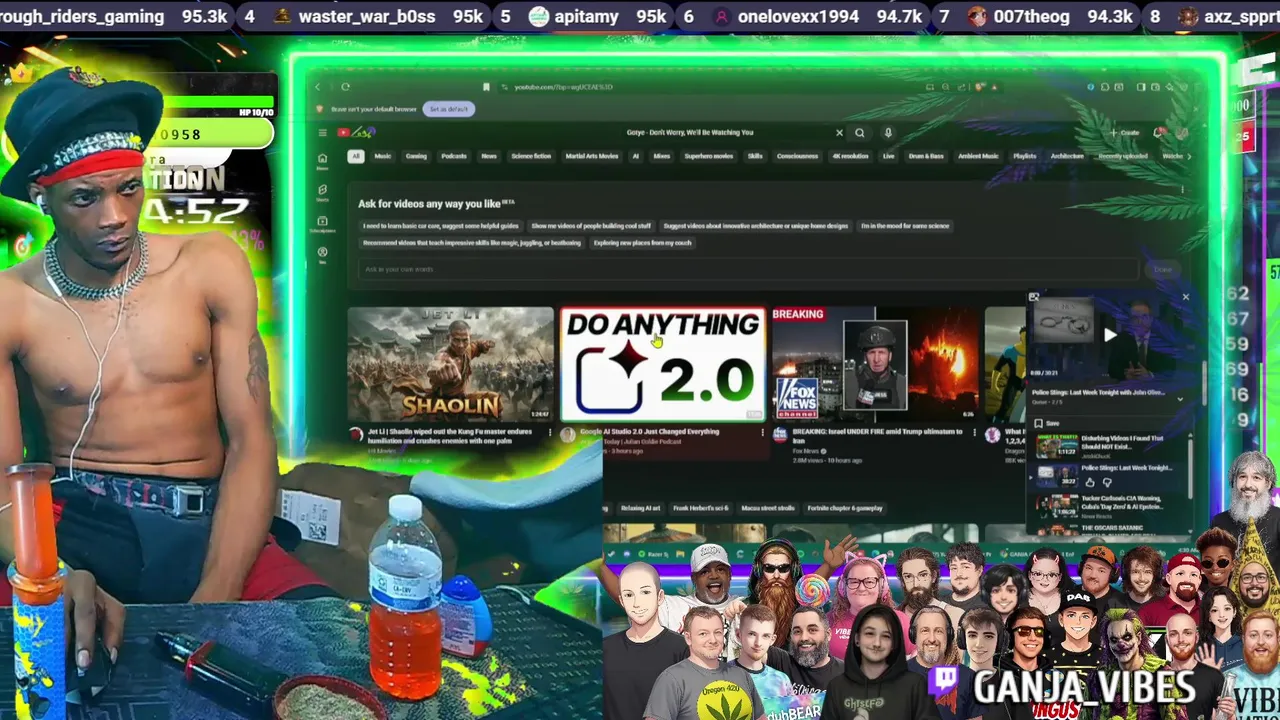Expand the miniplayer to full watch page

coord(1034,296)
